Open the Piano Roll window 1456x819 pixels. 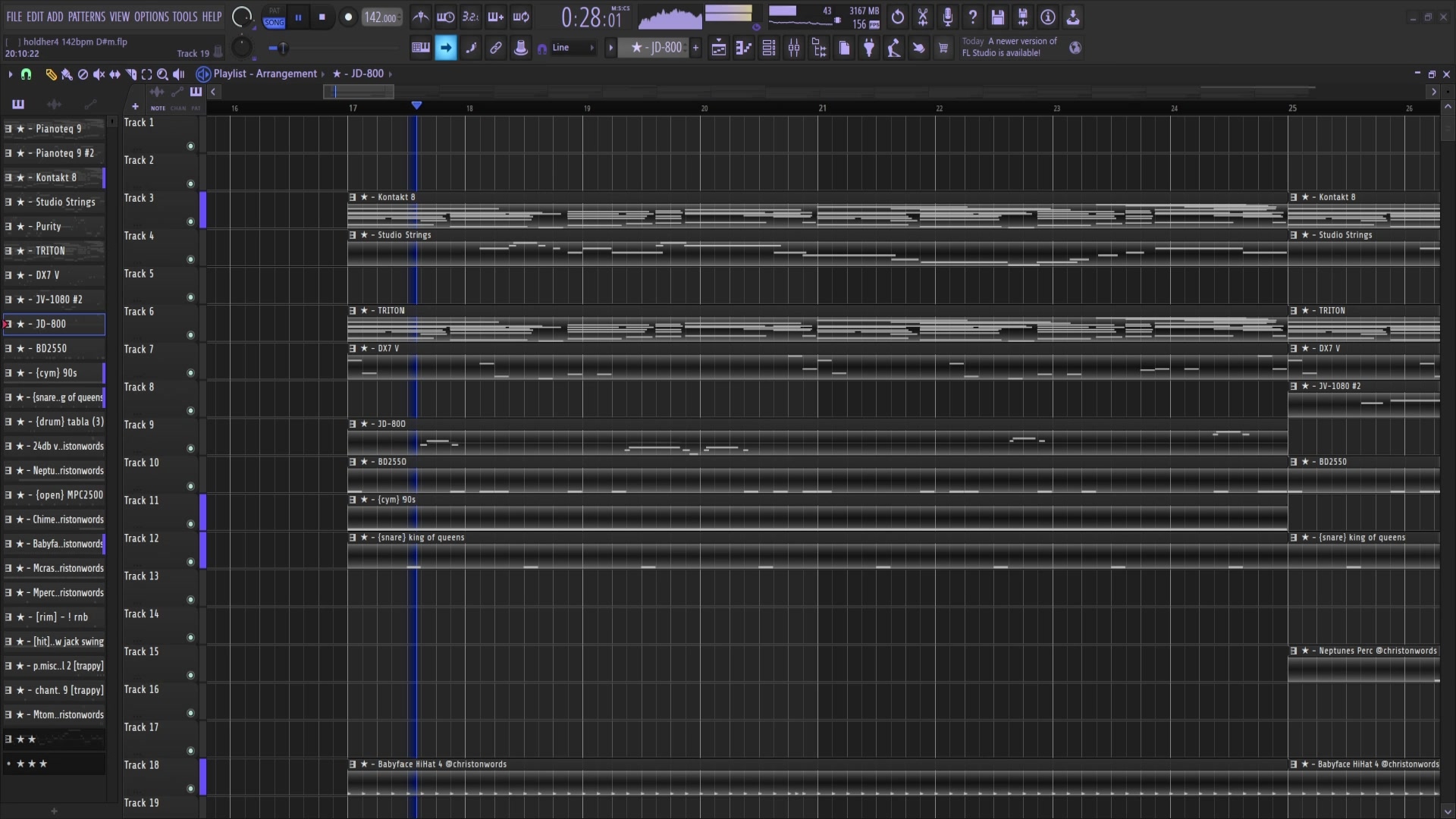[744, 49]
